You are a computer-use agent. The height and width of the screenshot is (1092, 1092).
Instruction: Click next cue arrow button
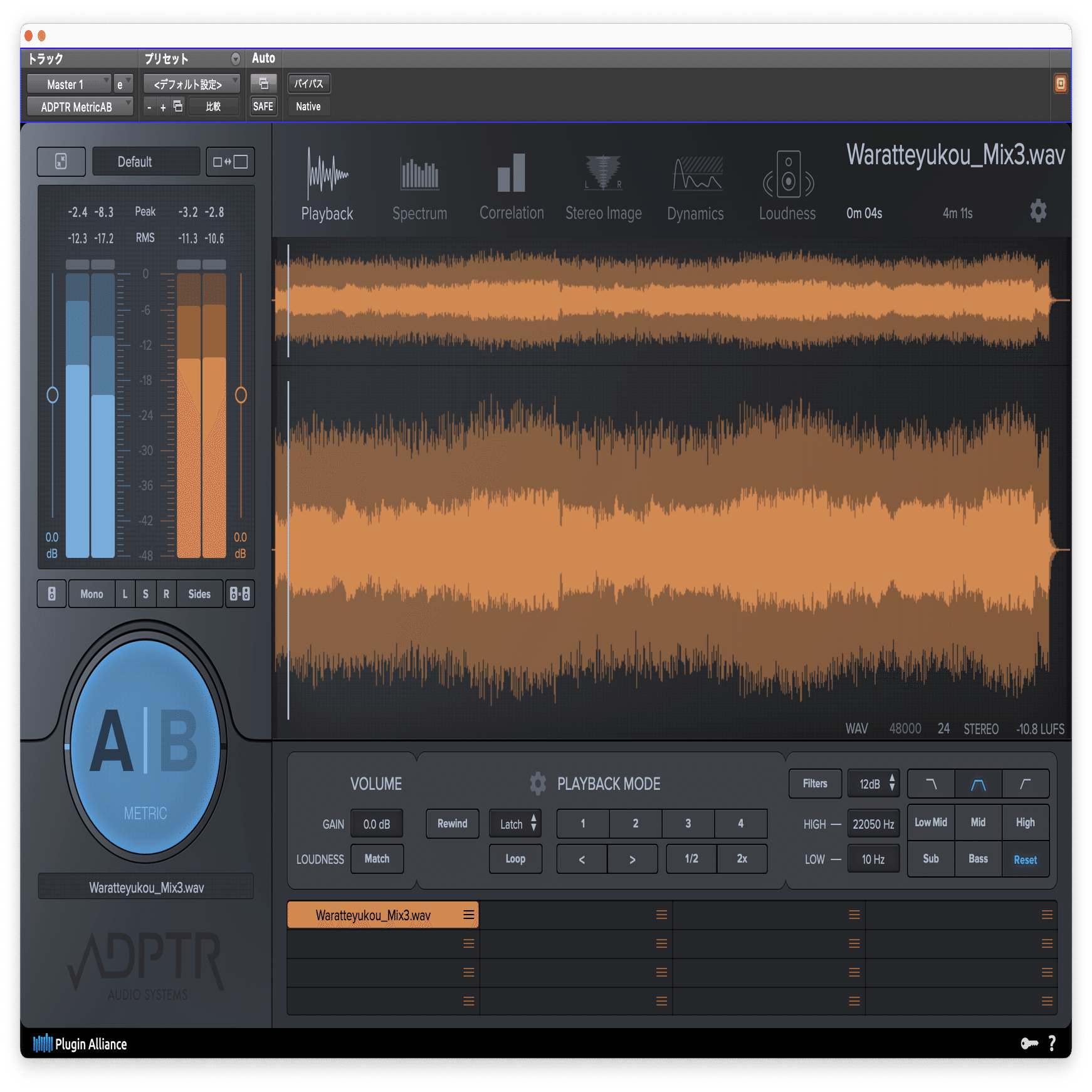[633, 859]
